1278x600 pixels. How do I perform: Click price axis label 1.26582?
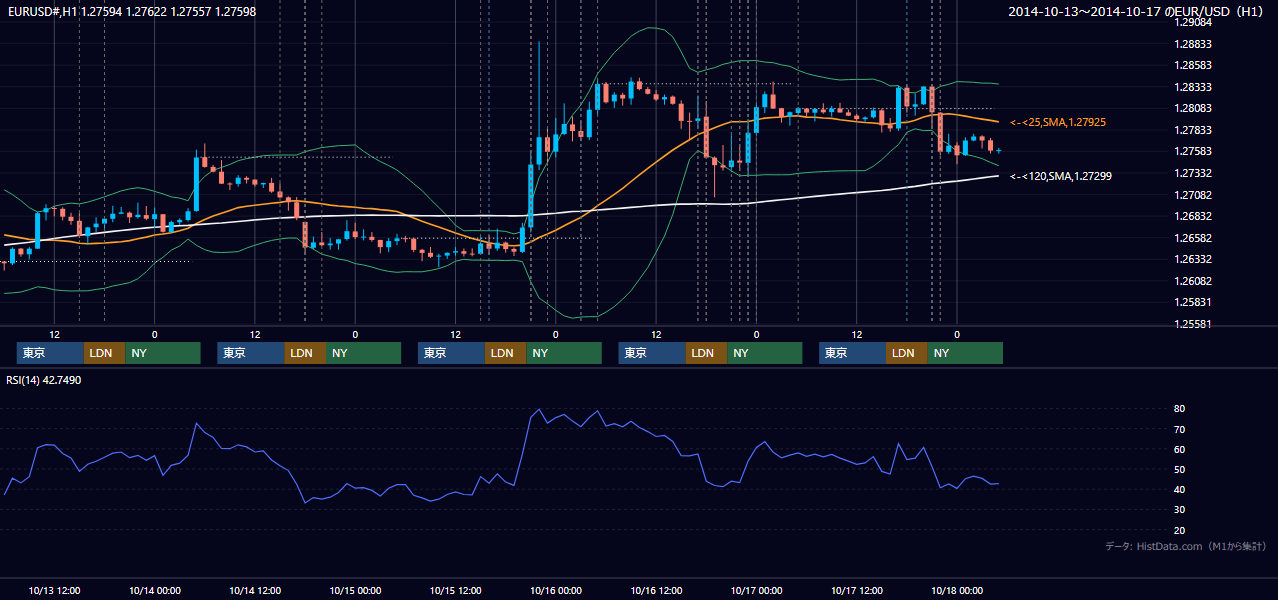pos(1193,238)
